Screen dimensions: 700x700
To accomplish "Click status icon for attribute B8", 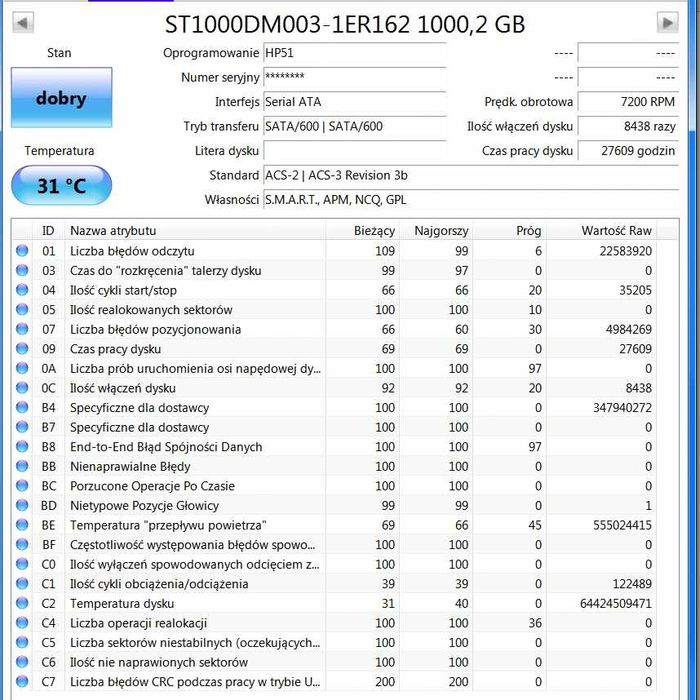I will pyautogui.click(x=22, y=446).
